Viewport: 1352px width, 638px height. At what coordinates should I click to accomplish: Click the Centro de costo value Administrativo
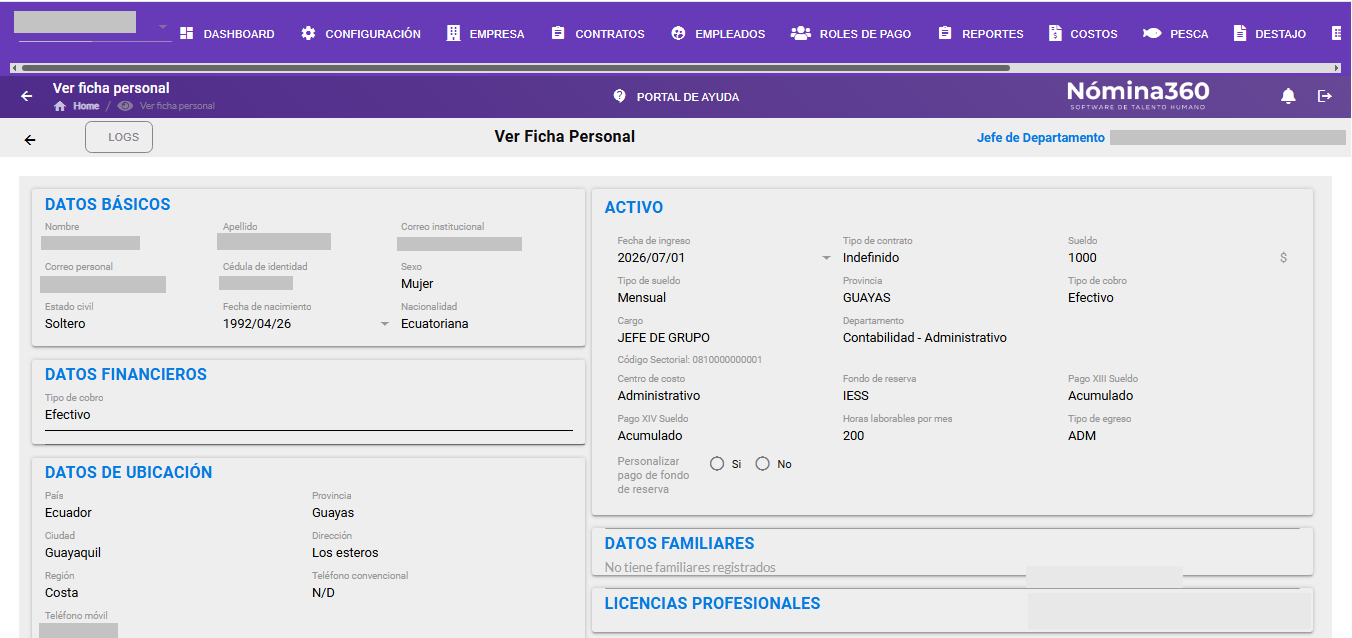click(x=659, y=396)
